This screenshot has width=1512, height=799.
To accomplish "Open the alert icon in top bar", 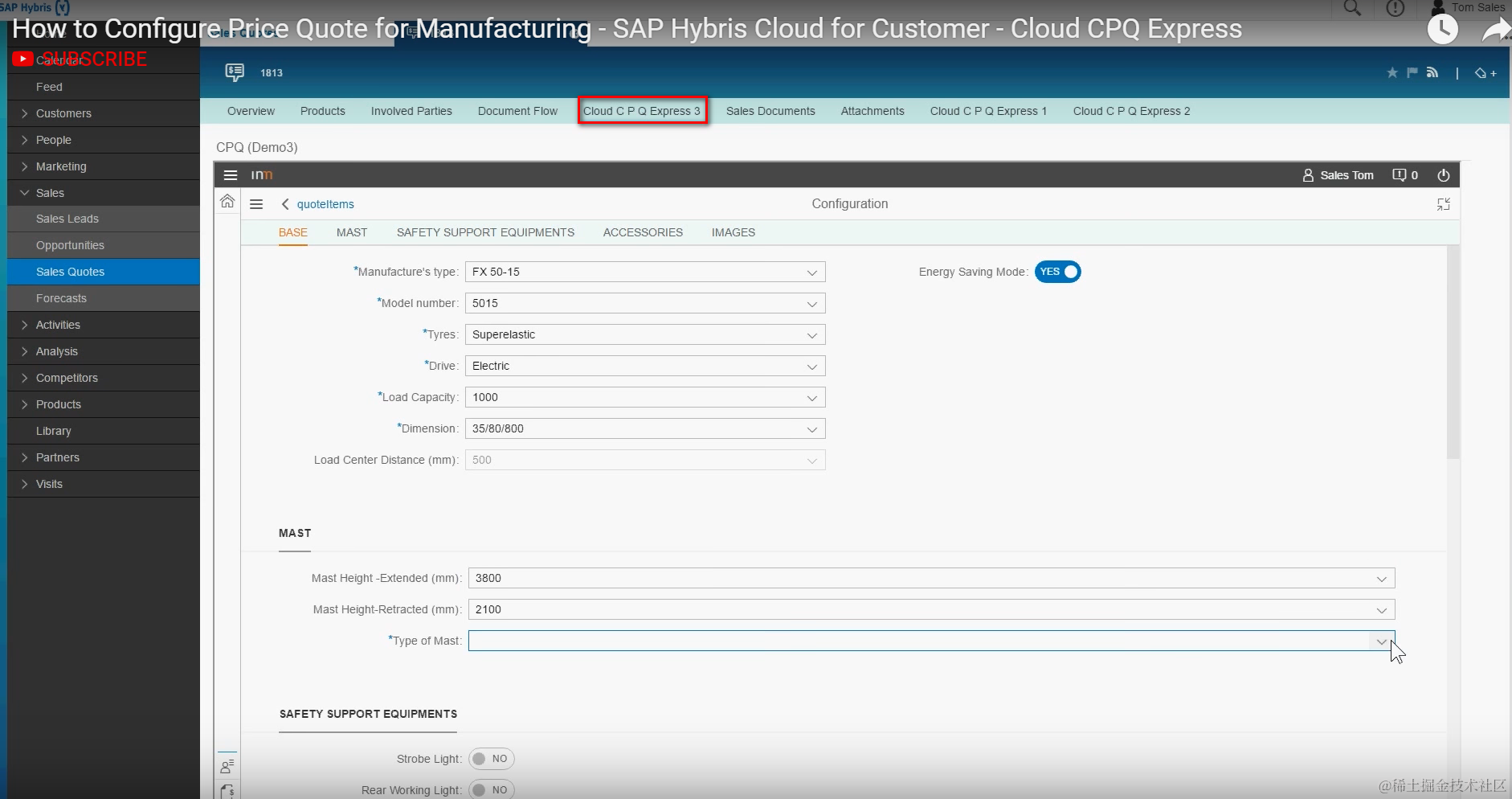I will pyautogui.click(x=1396, y=8).
